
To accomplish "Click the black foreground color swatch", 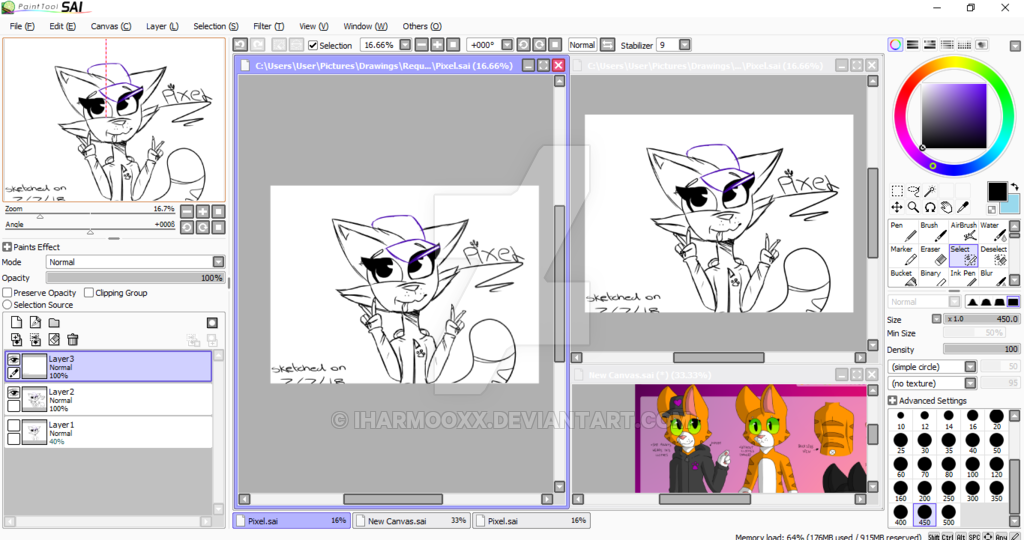I will click(997, 191).
